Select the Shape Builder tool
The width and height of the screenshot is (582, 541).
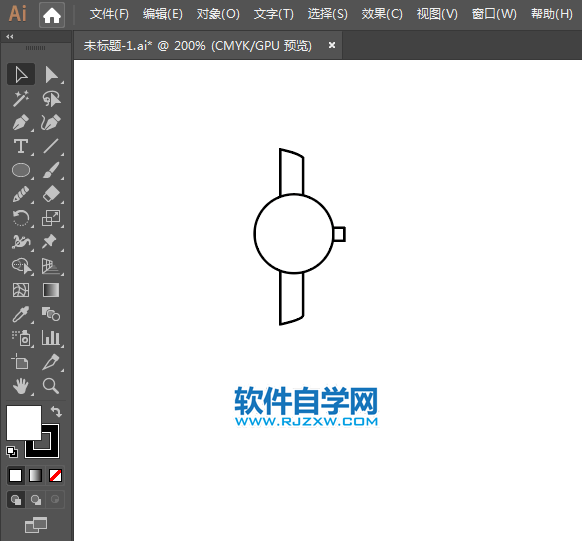click(x=21, y=266)
